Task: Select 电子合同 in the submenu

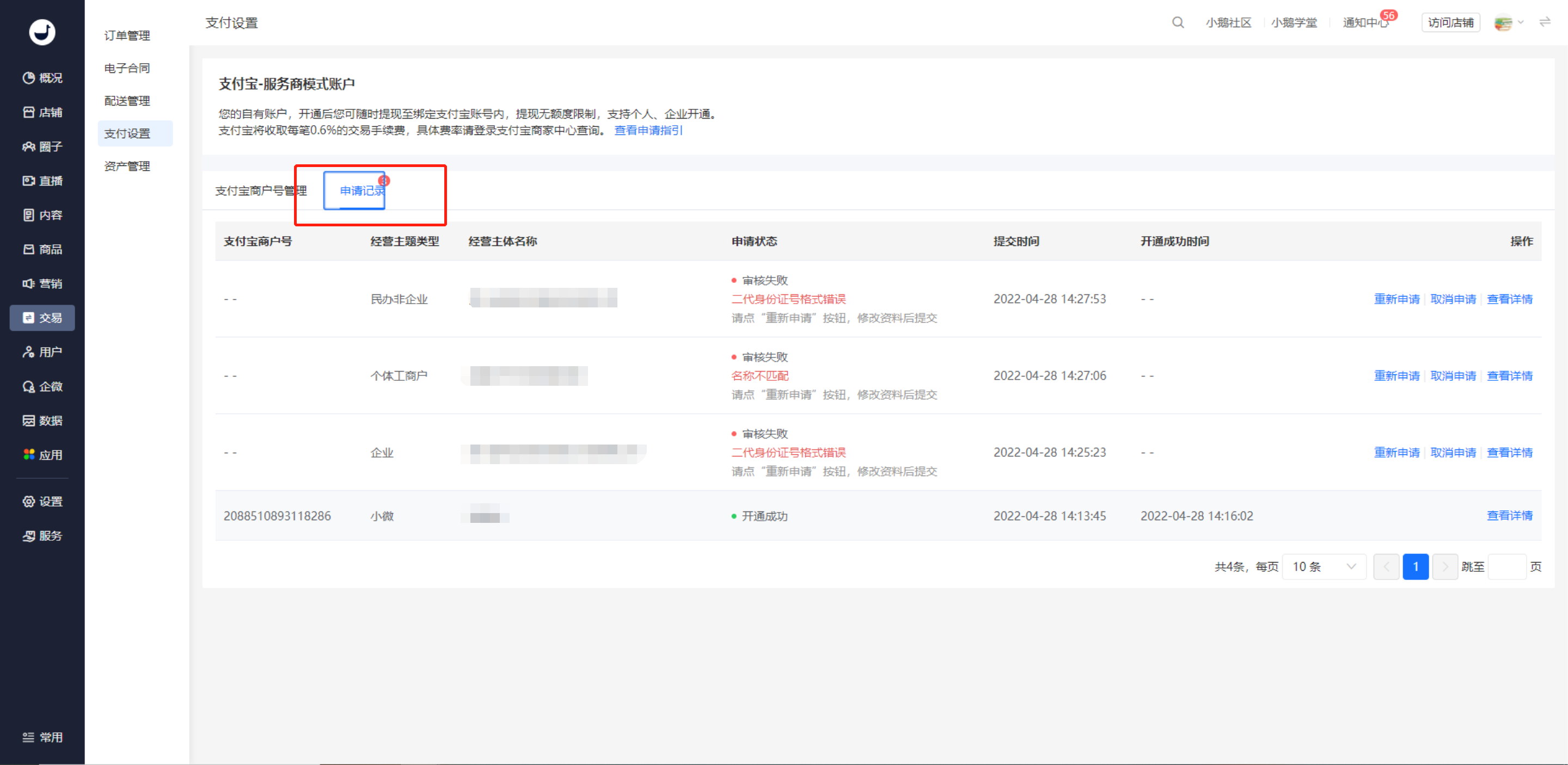Action: click(127, 68)
